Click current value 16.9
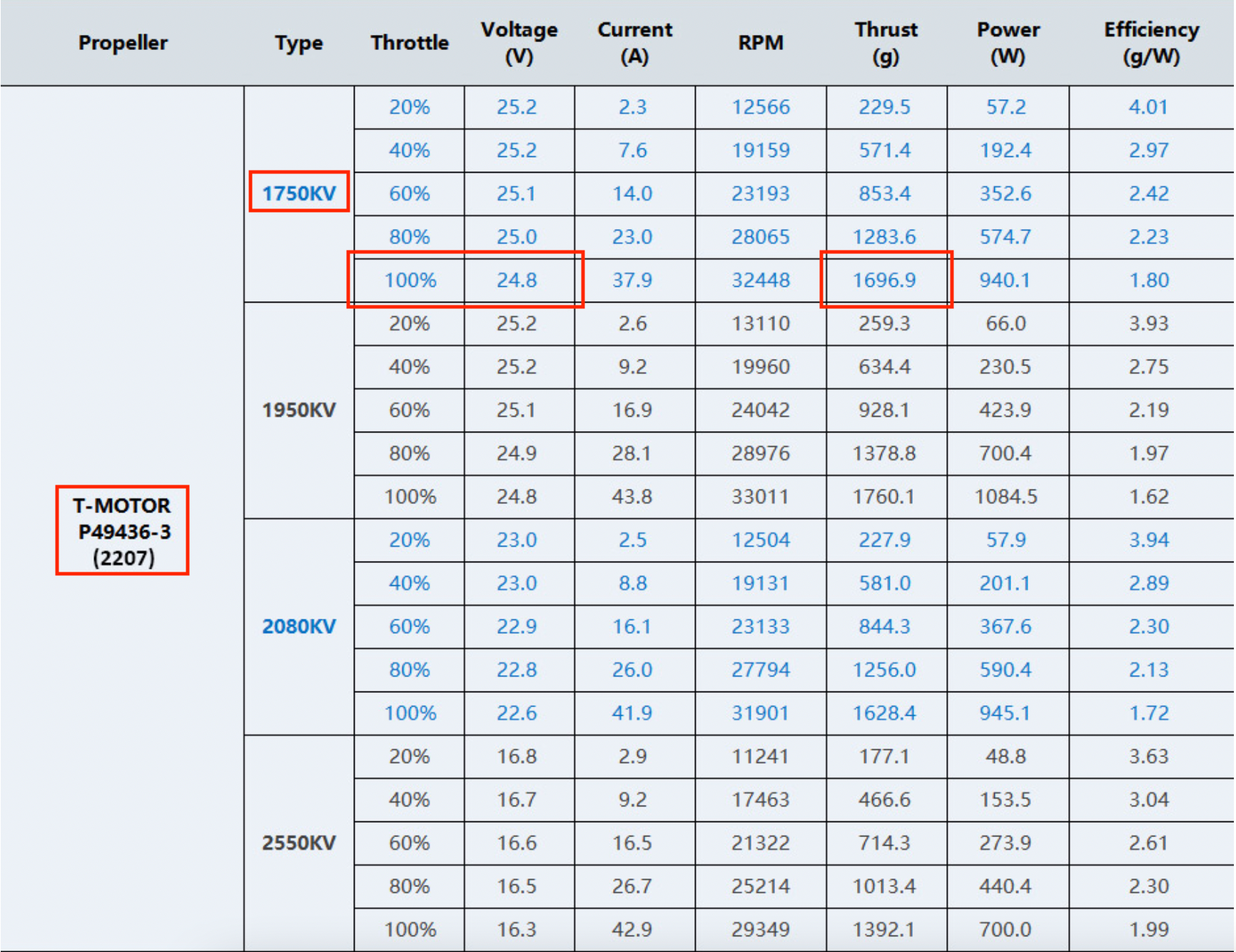Screen dimensions: 1236x952 pos(632,410)
